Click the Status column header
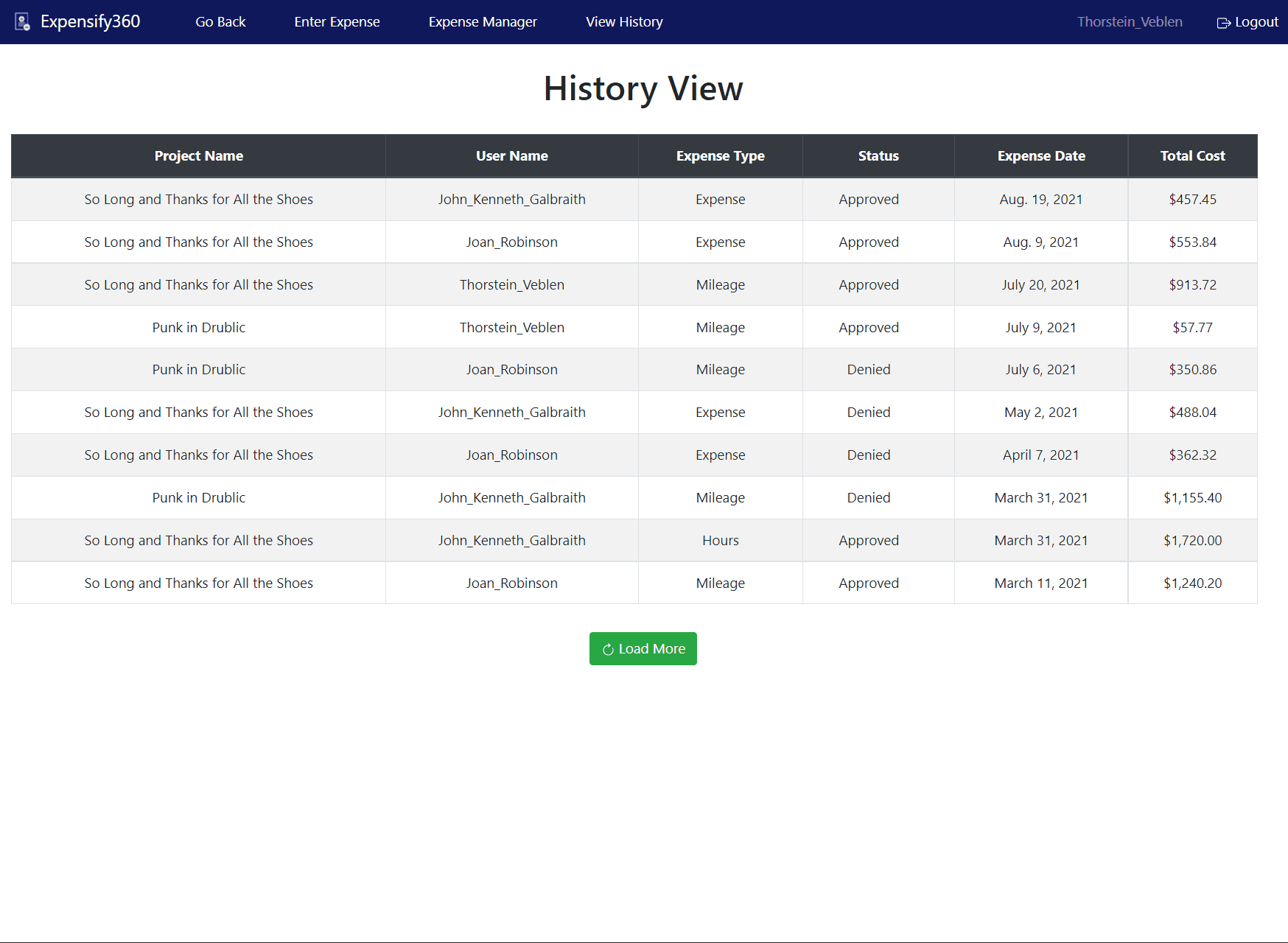1288x943 pixels. coord(878,156)
